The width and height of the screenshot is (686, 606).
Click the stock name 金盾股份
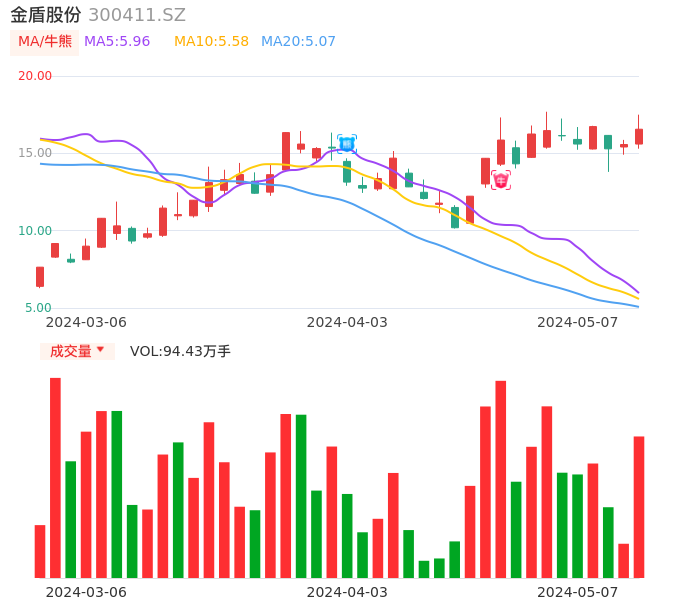(46, 15)
